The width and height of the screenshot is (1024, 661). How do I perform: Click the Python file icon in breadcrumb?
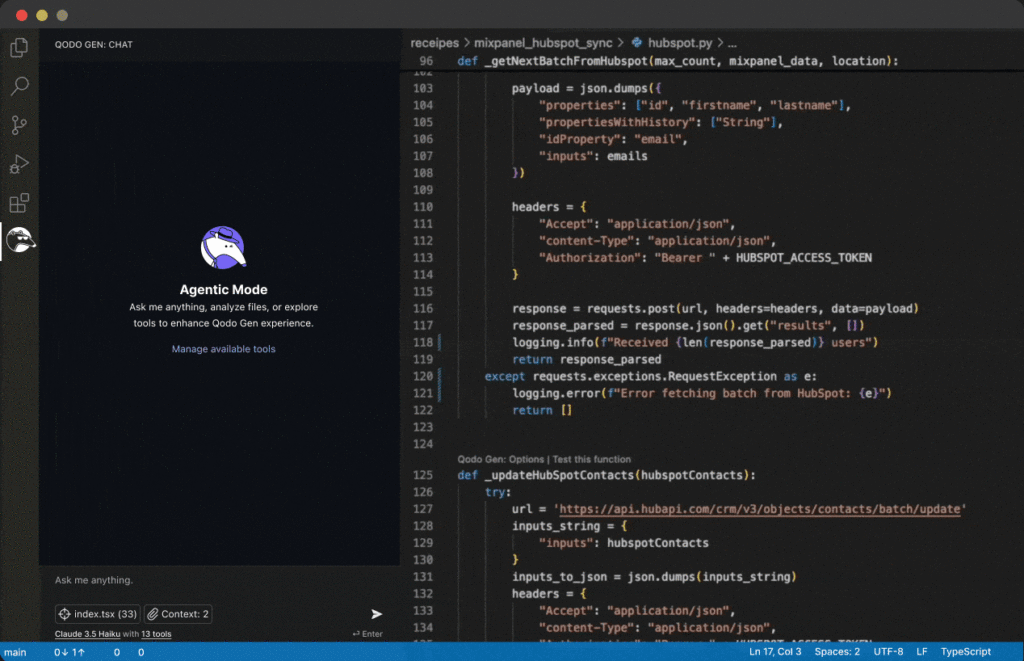point(637,44)
